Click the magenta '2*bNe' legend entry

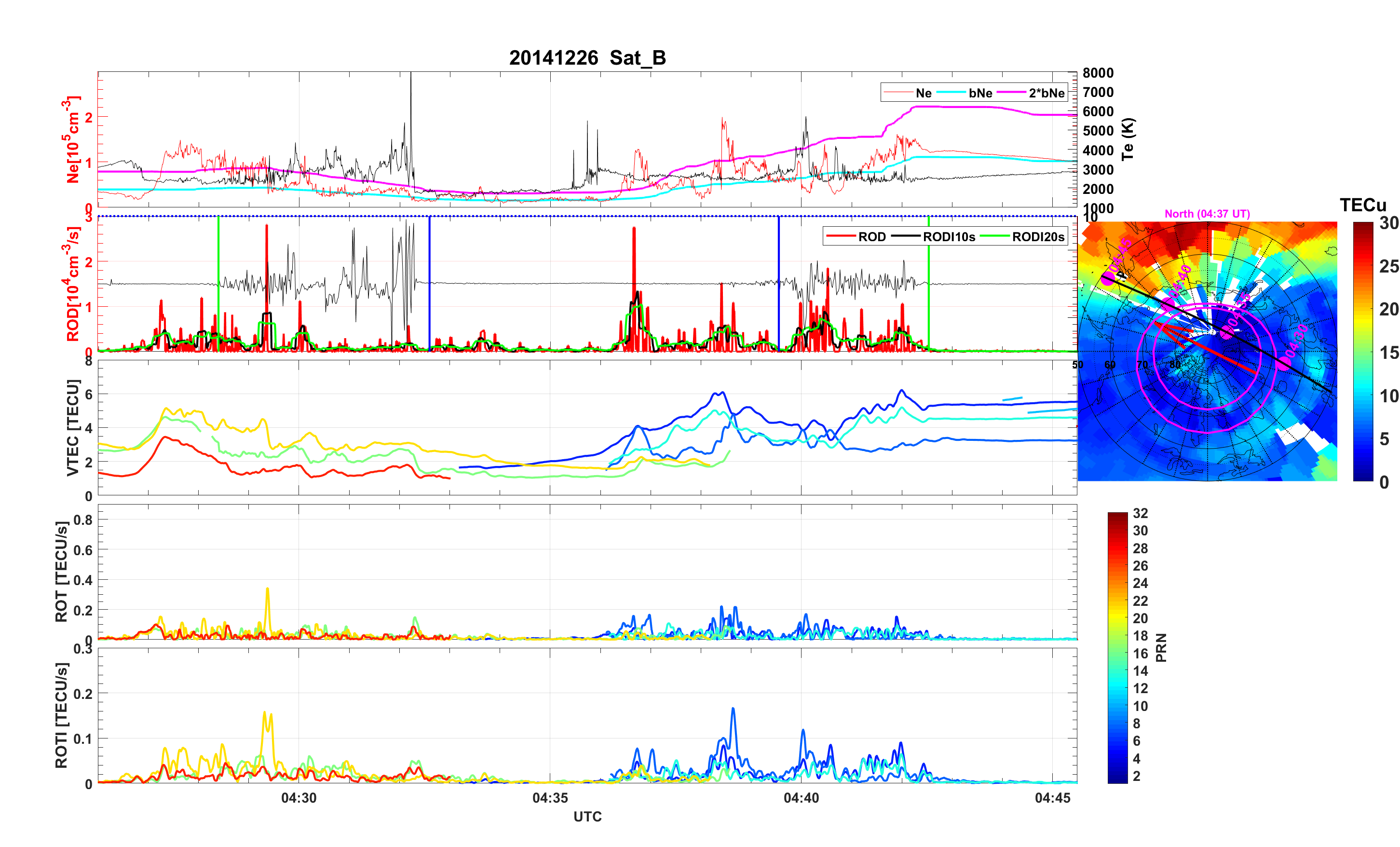(1046, 93)
